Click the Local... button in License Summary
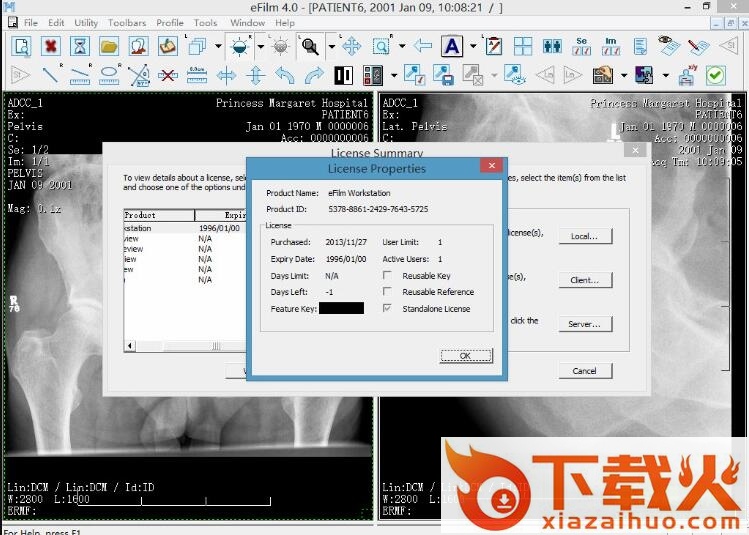The width and height of the screenshot is (749, 535). pos(585,236)
